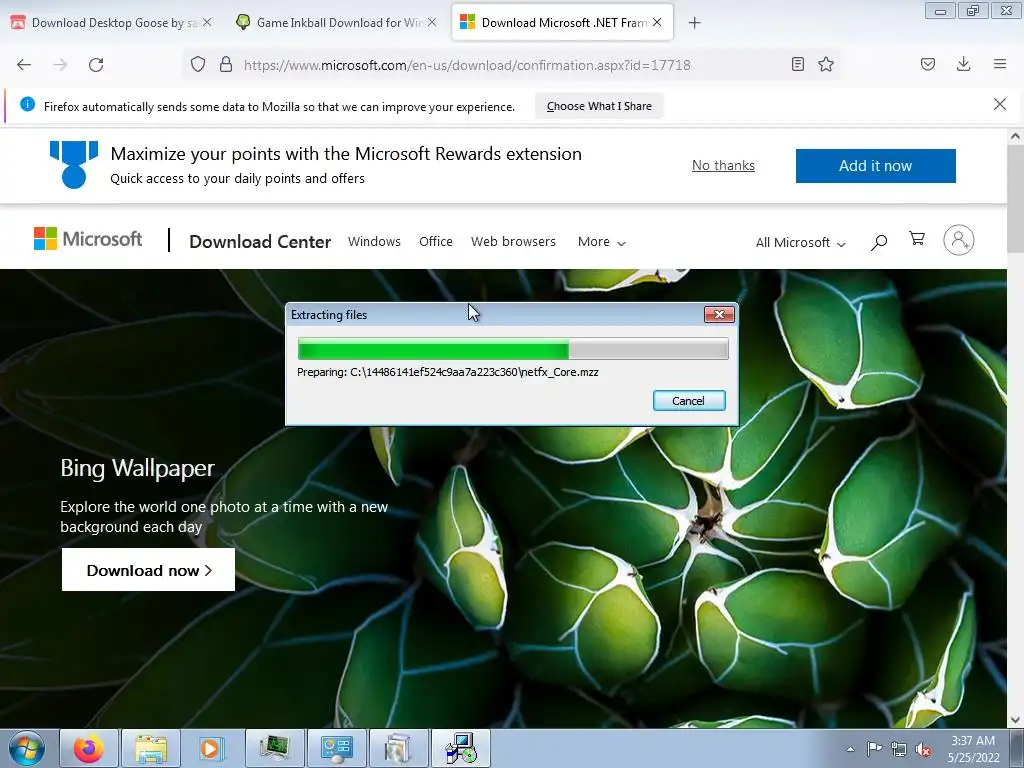The height and width of the screenshot is (768, 1024).
Task: Open the shopping cart icon
Action: pyautogui.click(x=917, y=239)
